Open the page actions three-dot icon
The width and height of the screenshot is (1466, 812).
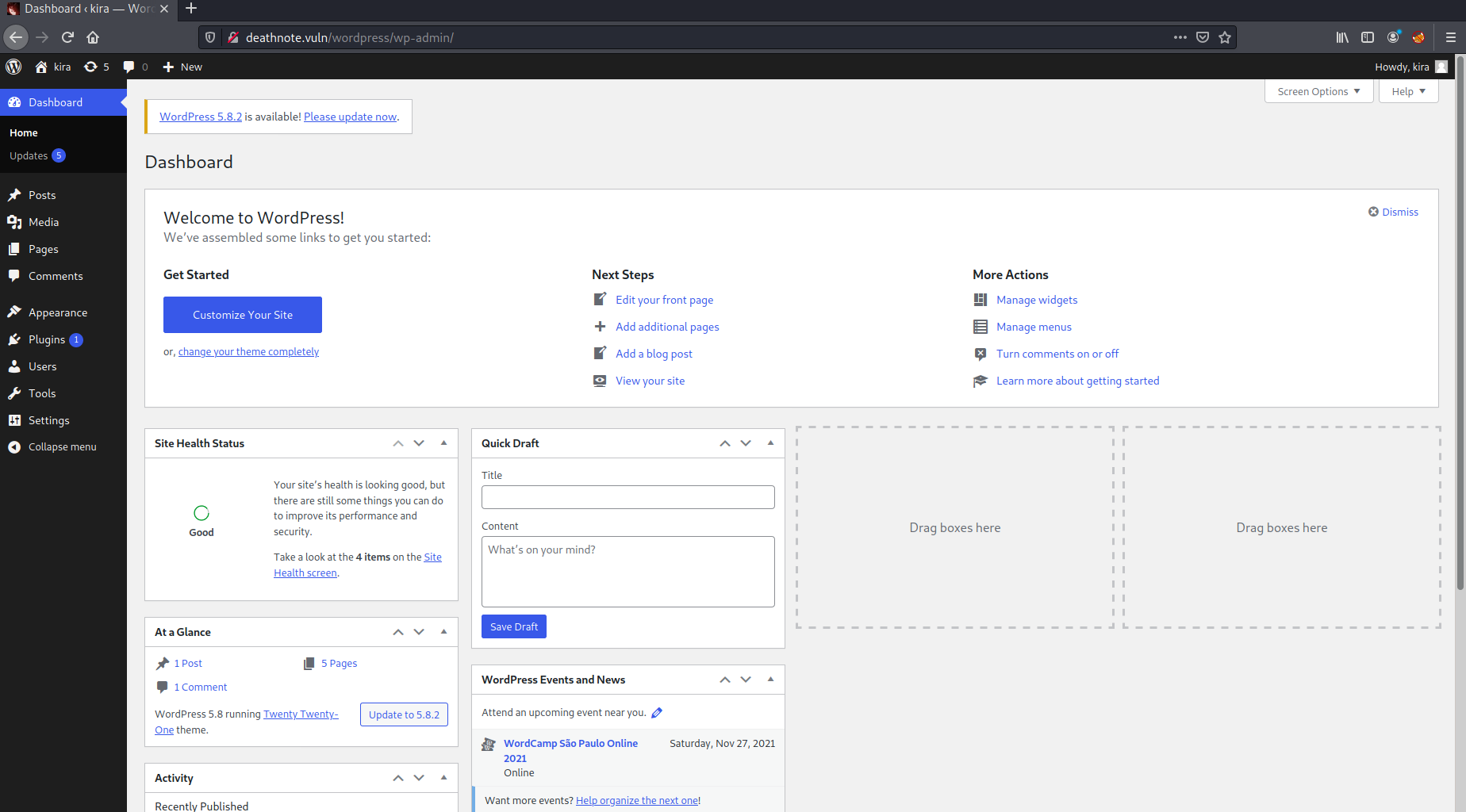tap(1180, 37)
